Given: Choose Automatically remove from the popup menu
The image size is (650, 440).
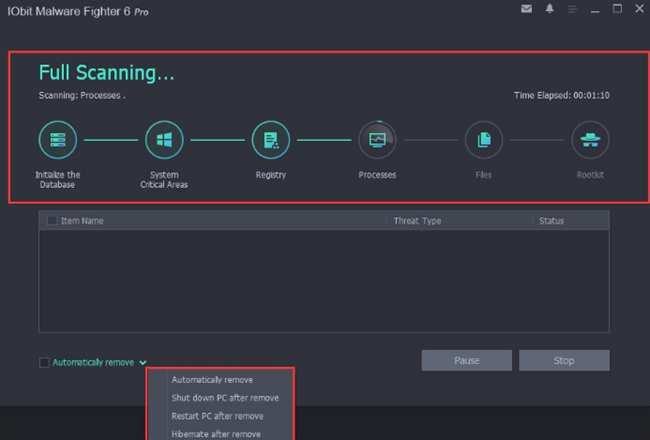Looking at the screenshot, I should 212,380.
